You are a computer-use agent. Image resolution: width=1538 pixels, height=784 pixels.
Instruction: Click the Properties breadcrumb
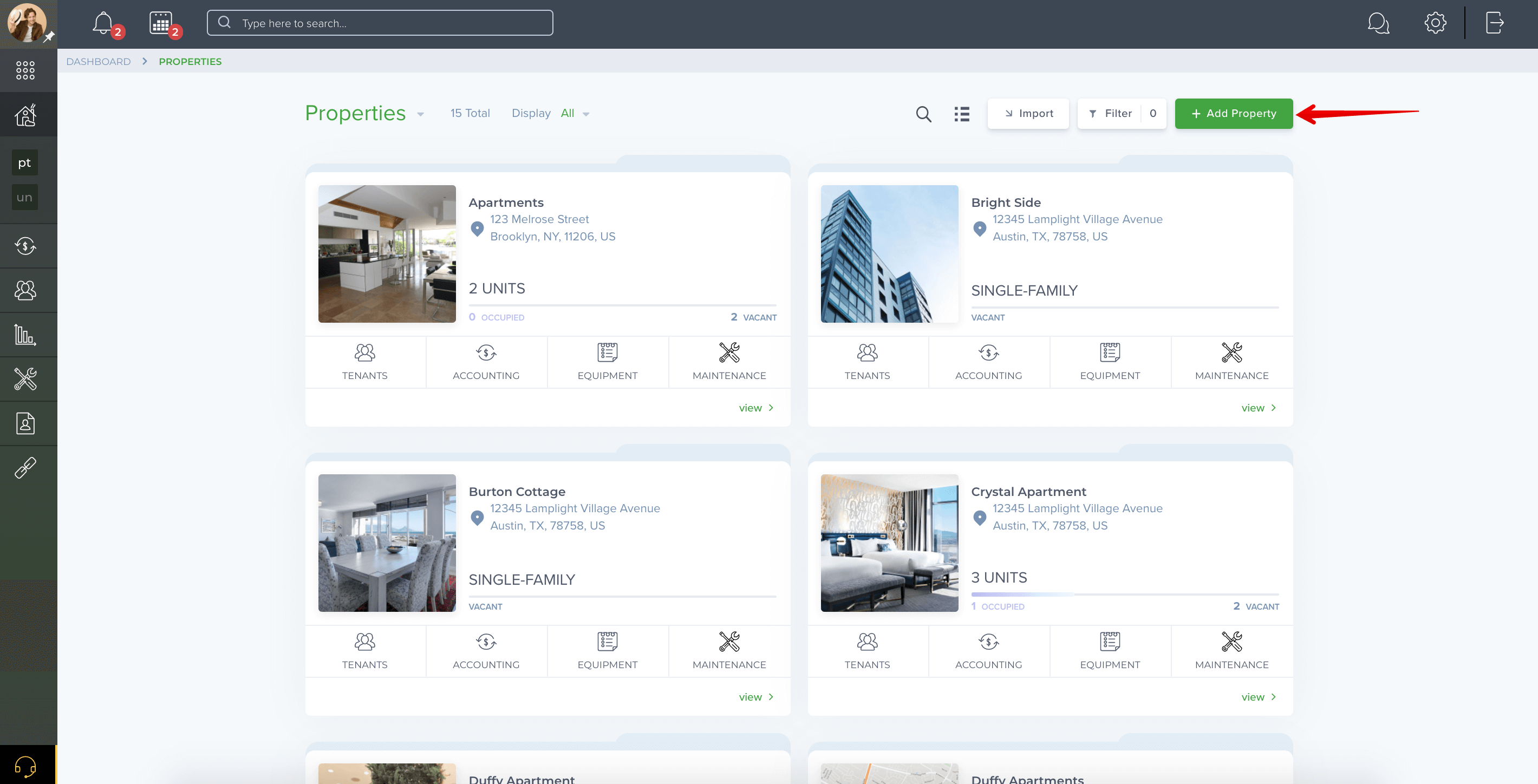point(190,62)
